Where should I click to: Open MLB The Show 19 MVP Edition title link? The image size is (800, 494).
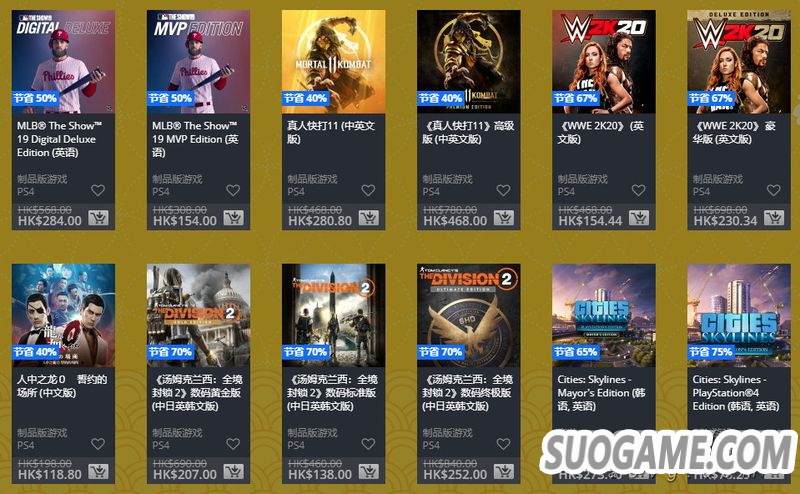(195, 139)
